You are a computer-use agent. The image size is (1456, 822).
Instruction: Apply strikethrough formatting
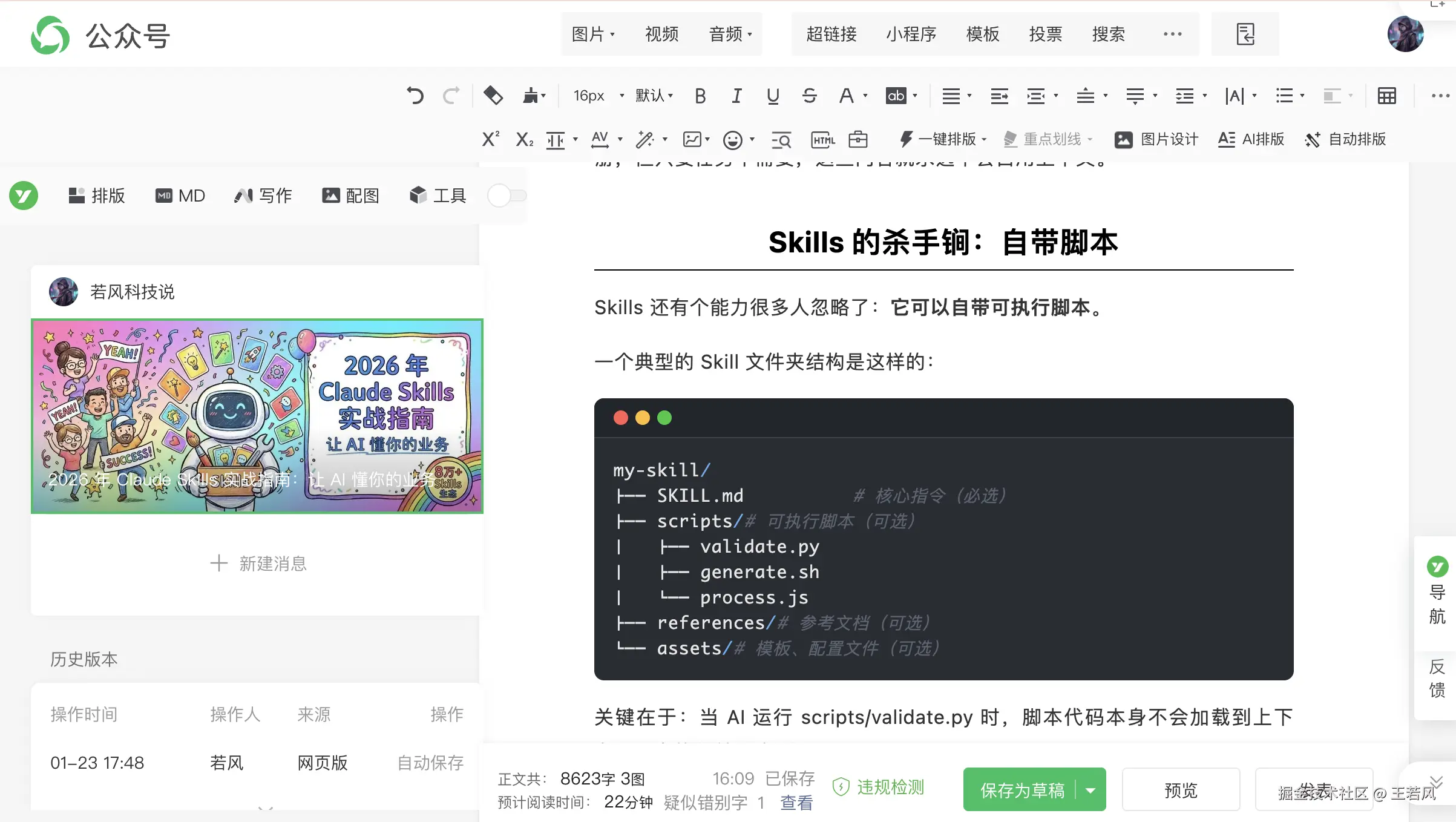click(x=809, y=96)
